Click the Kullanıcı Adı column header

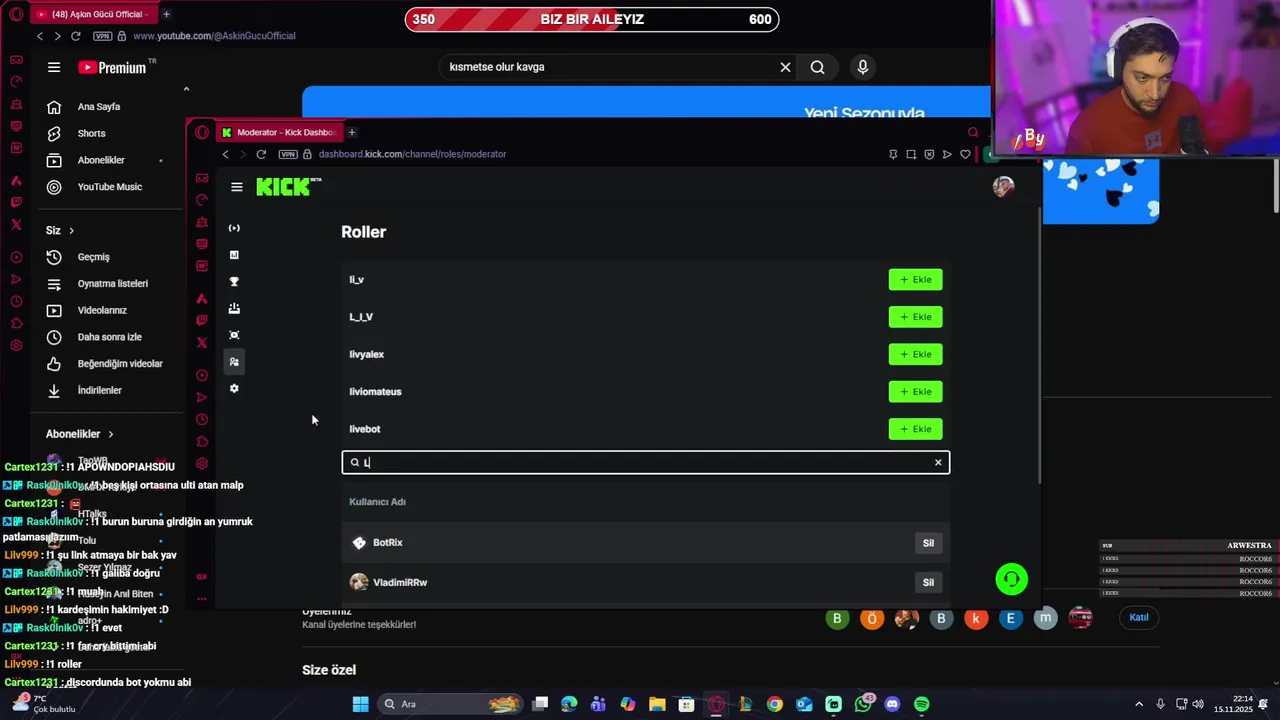pos(377,502)
